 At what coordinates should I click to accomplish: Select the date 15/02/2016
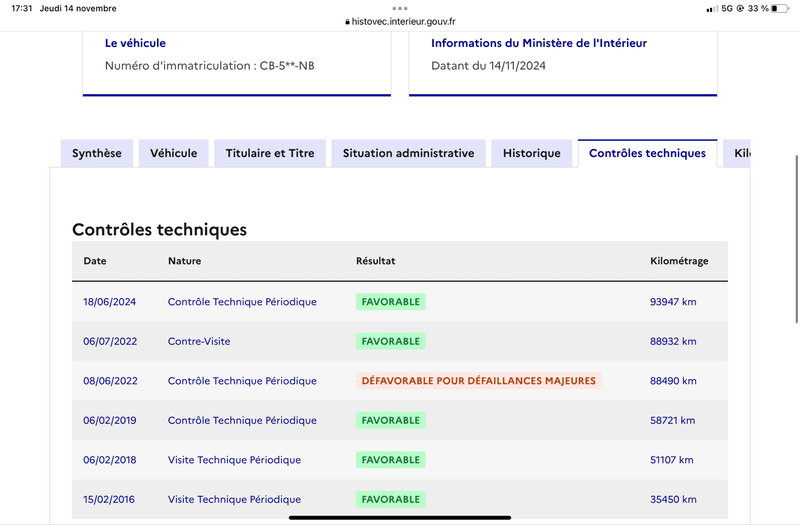click(x=109, y=499)
